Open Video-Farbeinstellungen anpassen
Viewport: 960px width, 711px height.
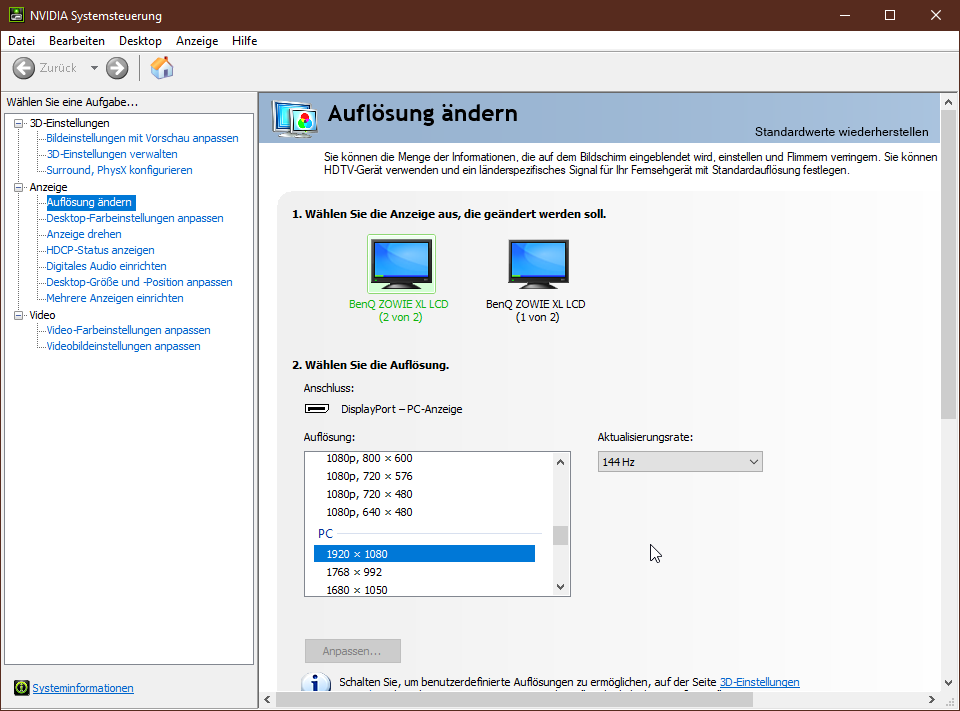pyautogui.click(x=129, y=329)
